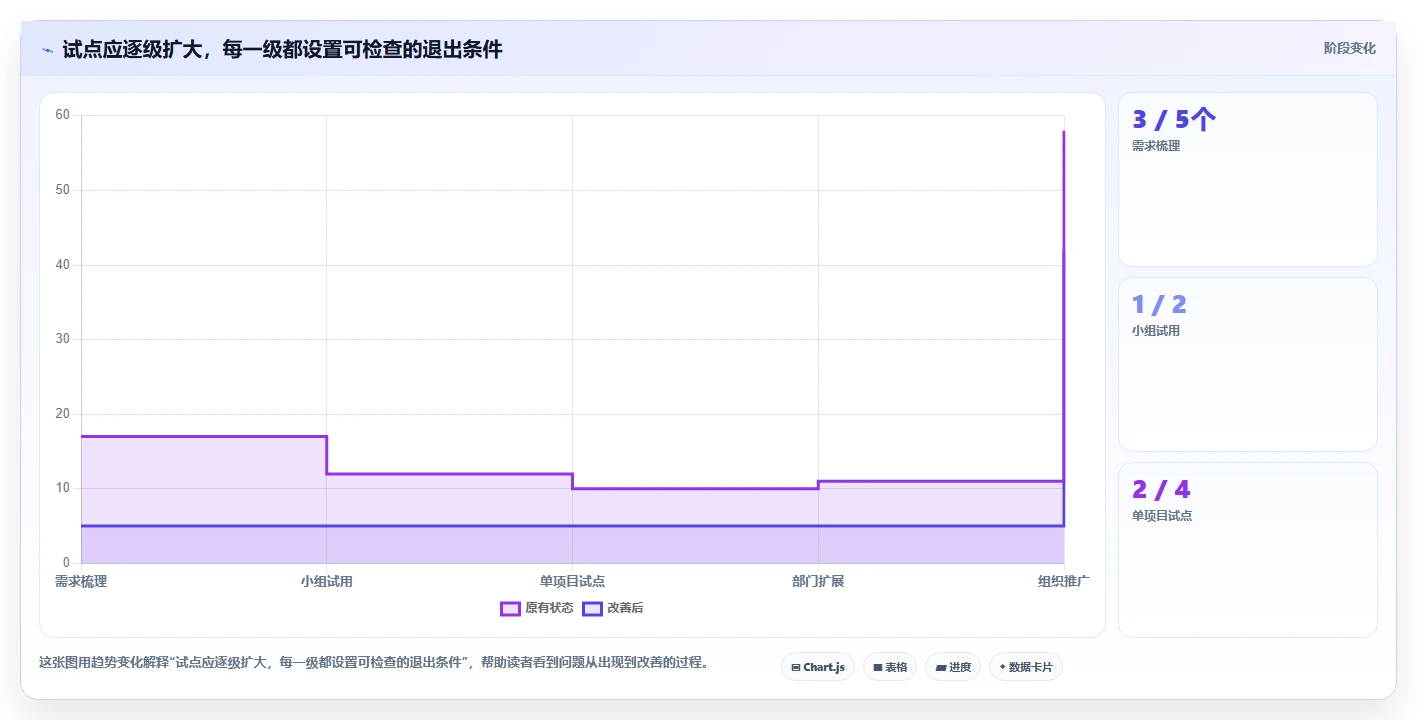Open the 2 / 4 单项目试点 card
The width and height of the screenshot is (1417, 720).
[x=1248, y=550]
